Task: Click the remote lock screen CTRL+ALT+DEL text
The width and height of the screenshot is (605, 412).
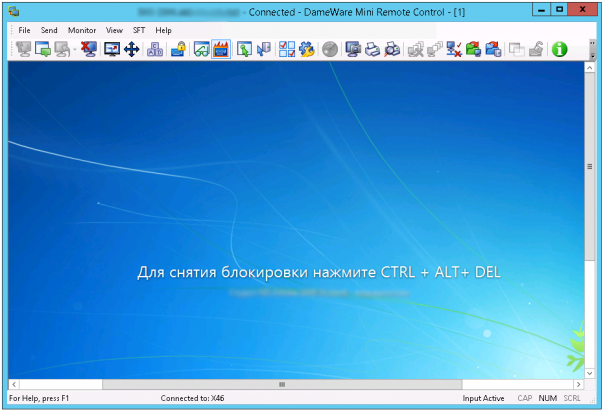Action: pyautogui.click(x=317, y=272)
